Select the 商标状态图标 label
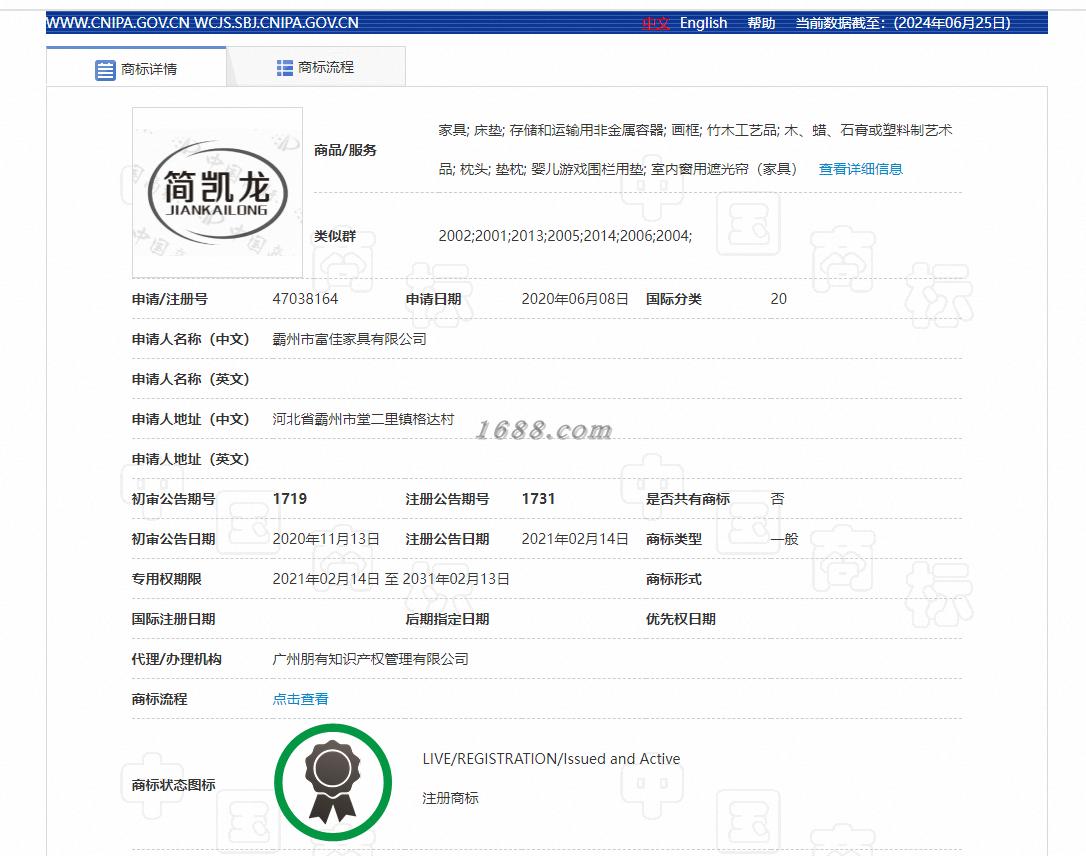The height and width of the screenshot is (856, 1086). tap(173, 785)
